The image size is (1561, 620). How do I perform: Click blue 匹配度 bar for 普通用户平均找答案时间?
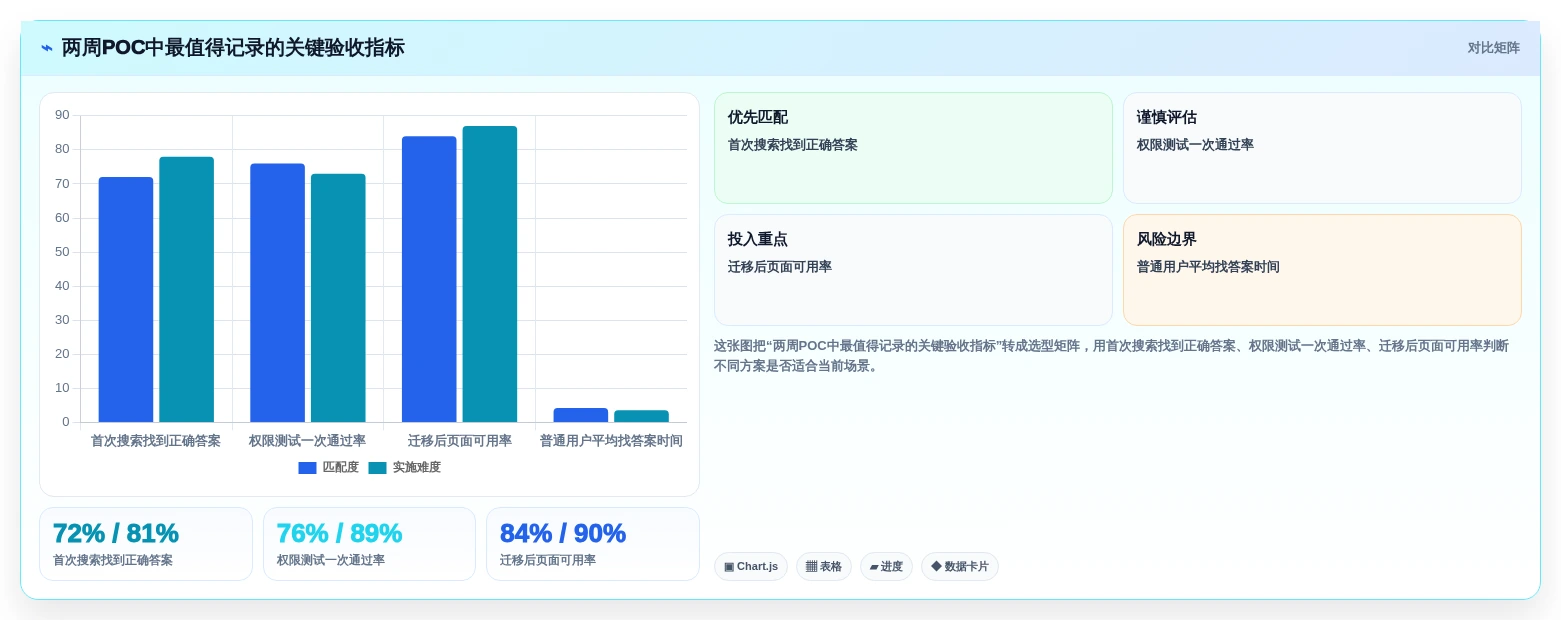pyautogui.click(x=581, y=415)
